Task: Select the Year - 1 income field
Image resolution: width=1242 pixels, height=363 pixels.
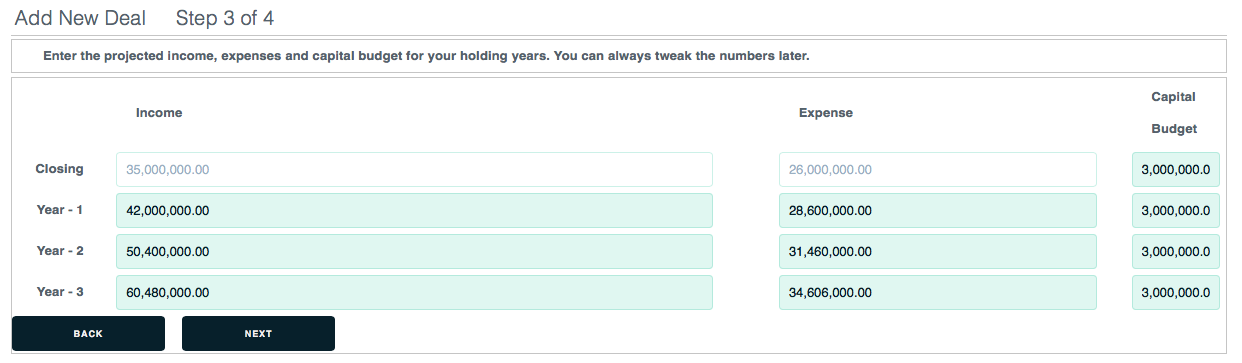Action: [414, 210]
